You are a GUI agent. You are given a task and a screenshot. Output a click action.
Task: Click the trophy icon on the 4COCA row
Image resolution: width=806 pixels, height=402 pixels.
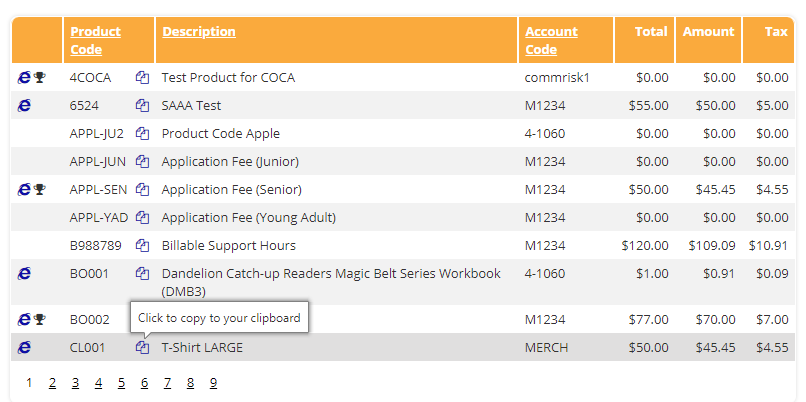pyautogui.click(x=40, y=78)
